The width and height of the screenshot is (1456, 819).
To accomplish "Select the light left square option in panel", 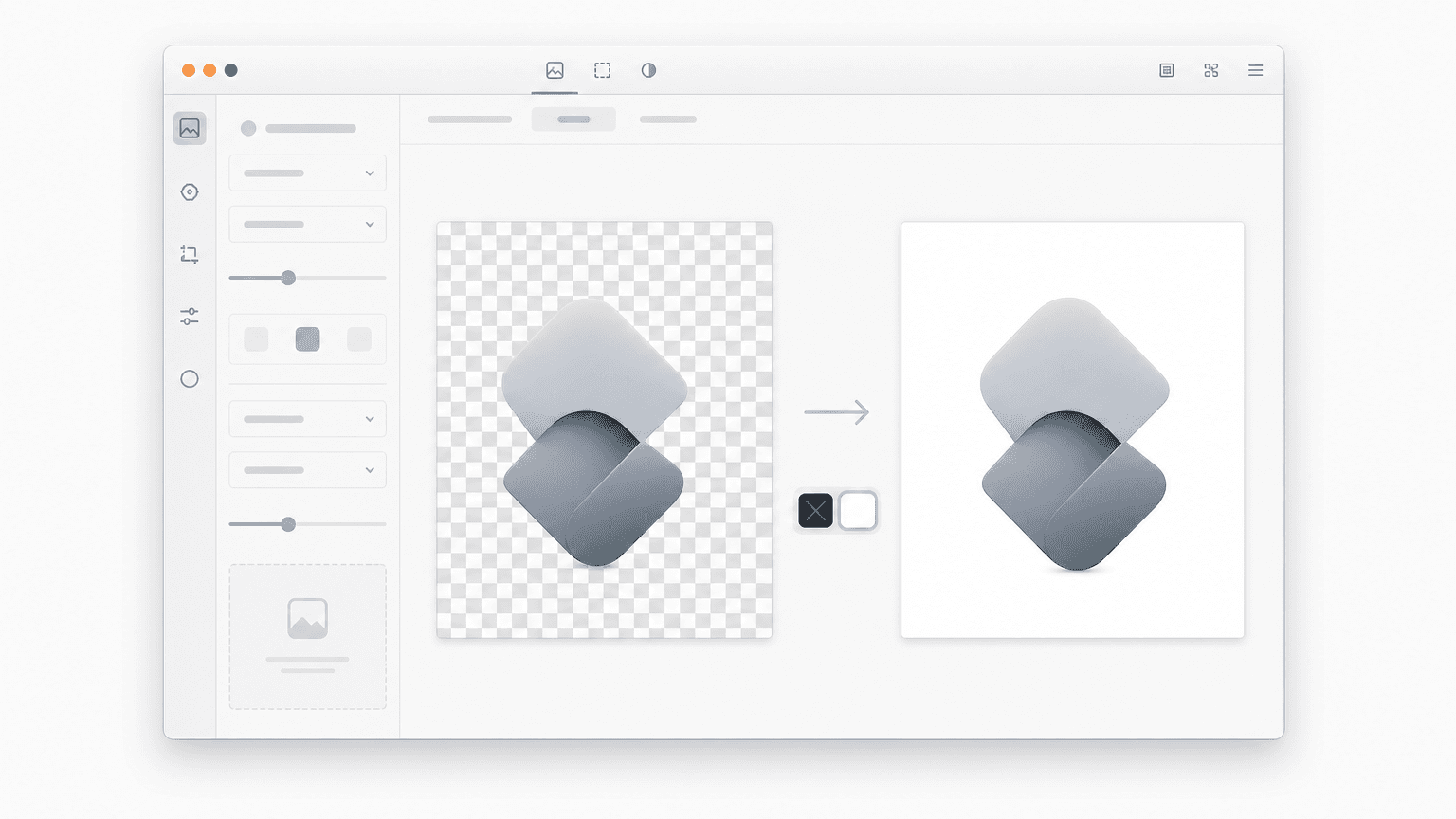I will 256,338.
